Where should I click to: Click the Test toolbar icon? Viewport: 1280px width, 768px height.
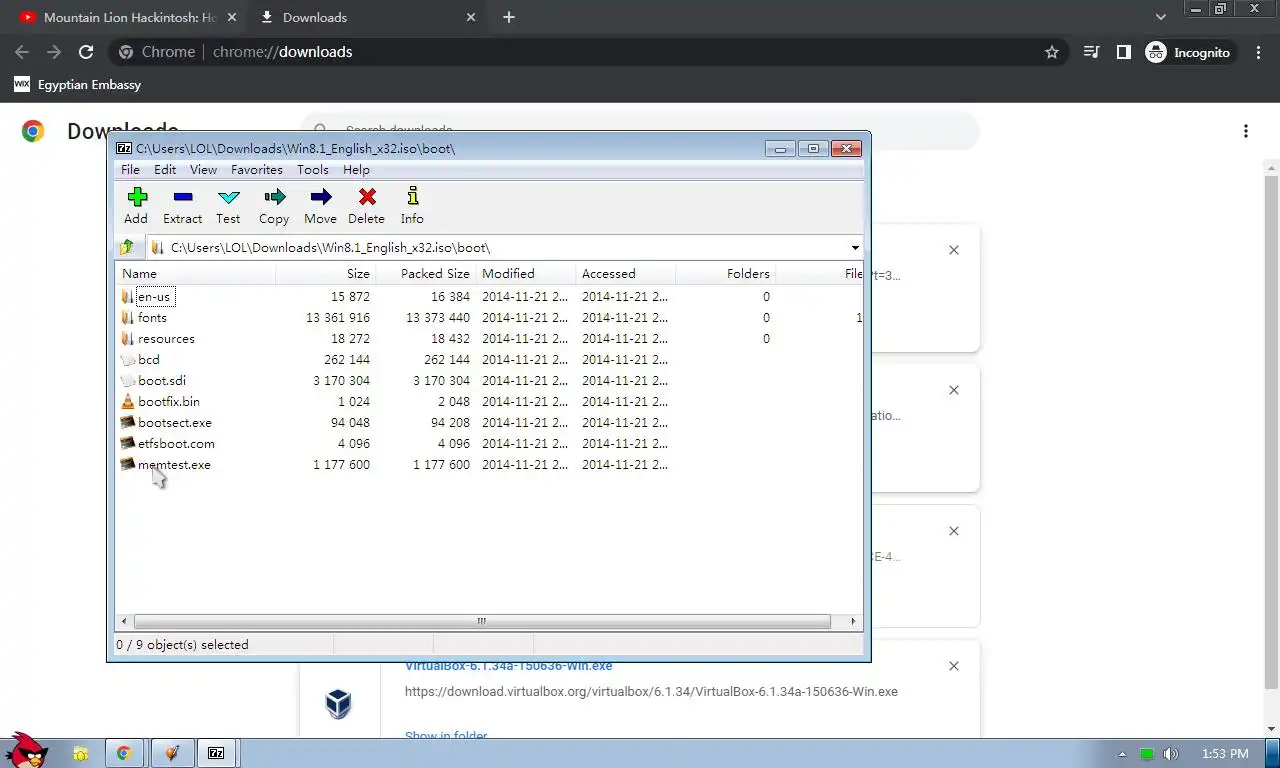(228, 205)
